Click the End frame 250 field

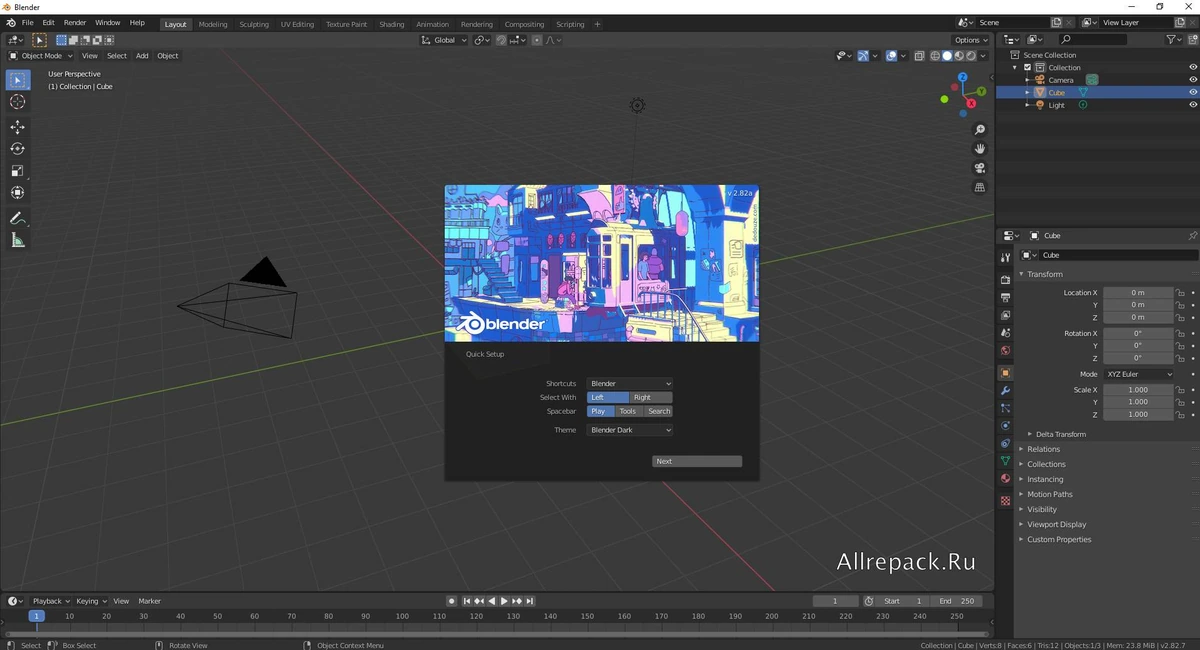pyautogui.click(x=957, y=601)
